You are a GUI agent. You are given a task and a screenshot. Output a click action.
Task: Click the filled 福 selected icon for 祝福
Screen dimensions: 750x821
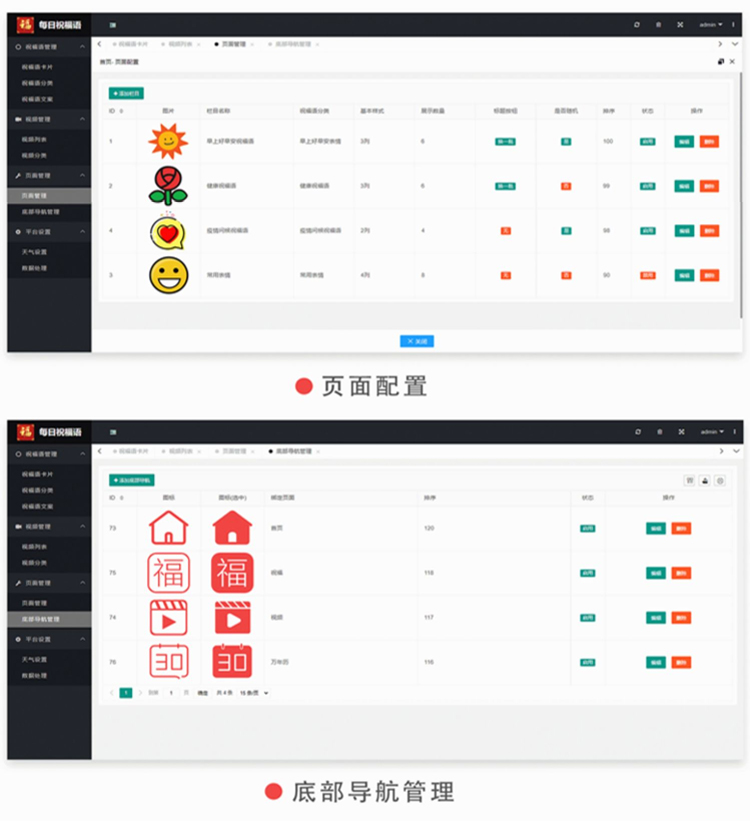pos(232,573)
